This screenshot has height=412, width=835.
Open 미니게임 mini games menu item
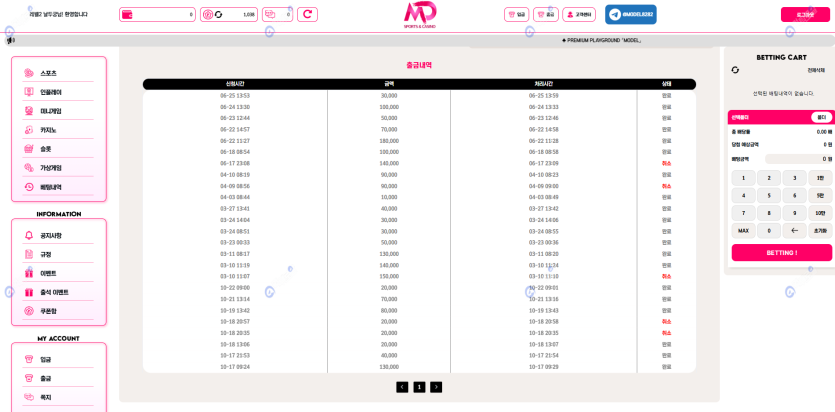click(50, 111)
